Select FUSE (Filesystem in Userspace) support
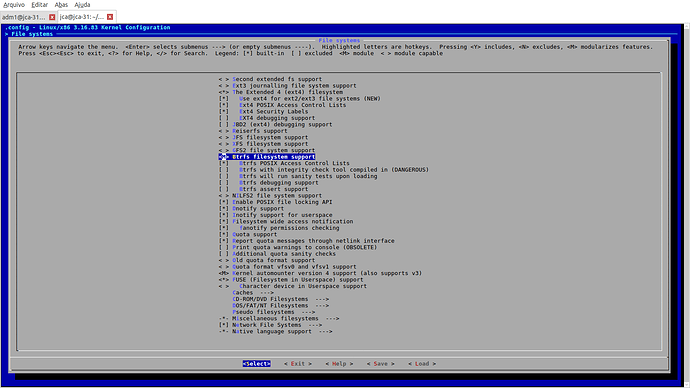This screenshot has width=690, height=388. click(x=291, y=279)
